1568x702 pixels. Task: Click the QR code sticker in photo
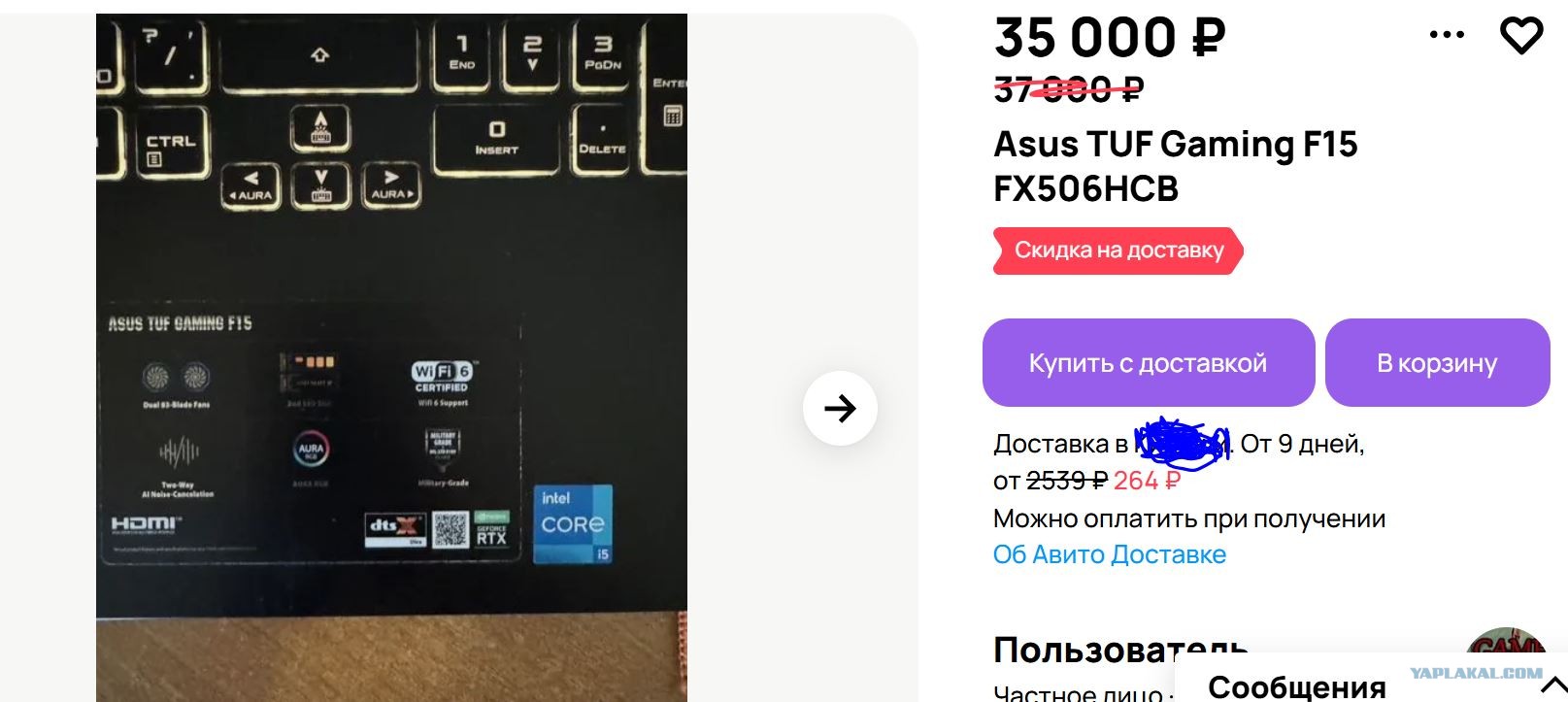coord(450,530)
